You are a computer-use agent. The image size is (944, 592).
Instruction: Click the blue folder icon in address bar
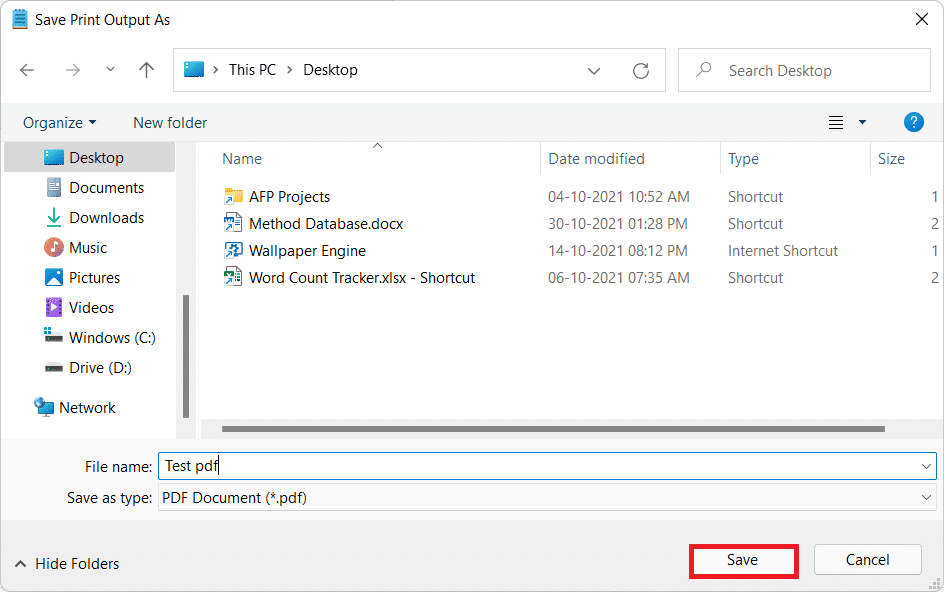click(x=194, y=70)
